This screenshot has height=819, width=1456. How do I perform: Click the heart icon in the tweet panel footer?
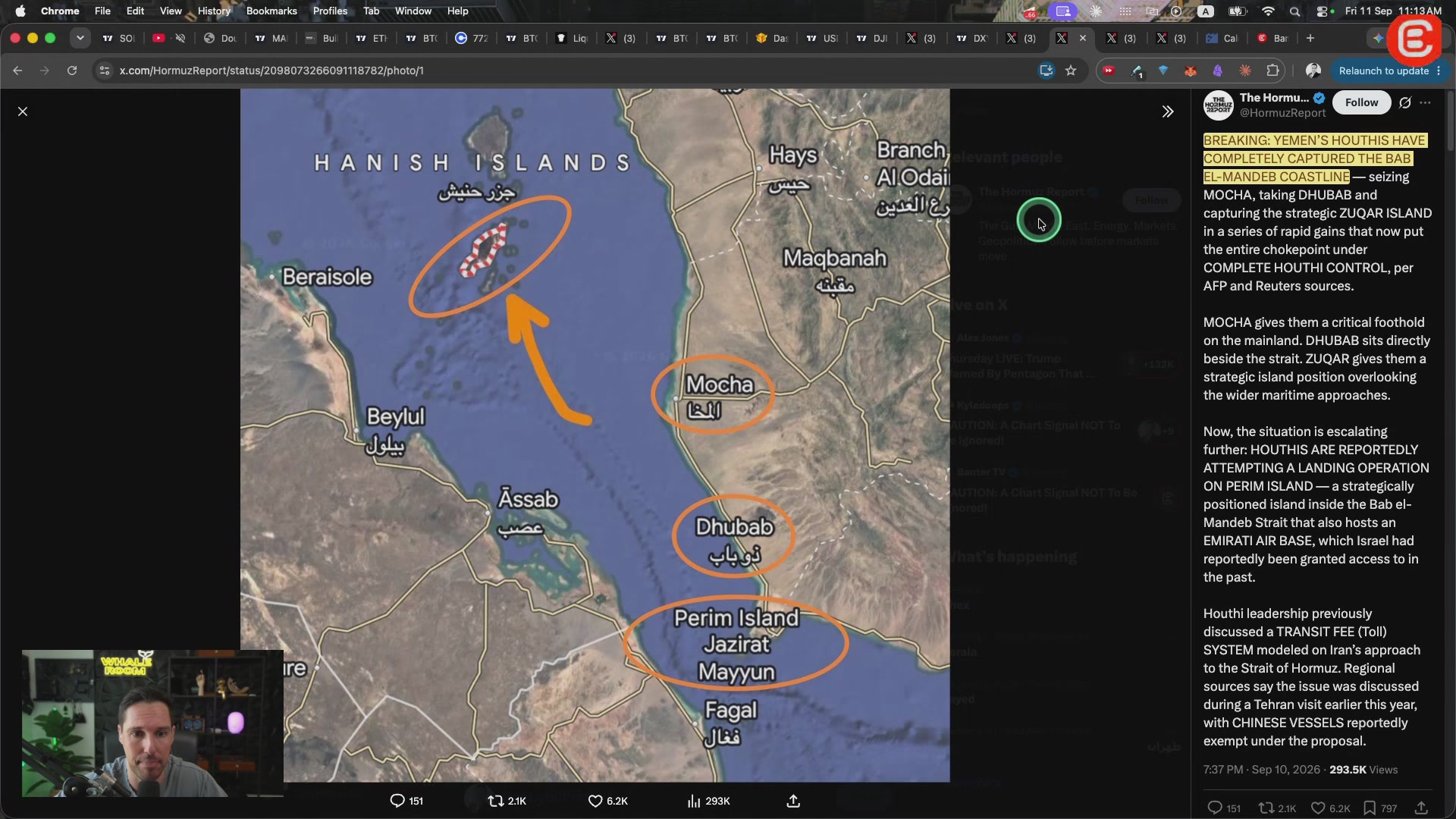tap(1318, 808)
